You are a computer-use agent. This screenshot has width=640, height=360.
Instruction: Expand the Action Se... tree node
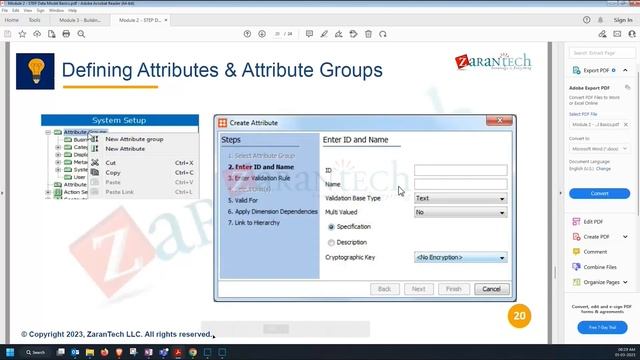tap(48, 192)
